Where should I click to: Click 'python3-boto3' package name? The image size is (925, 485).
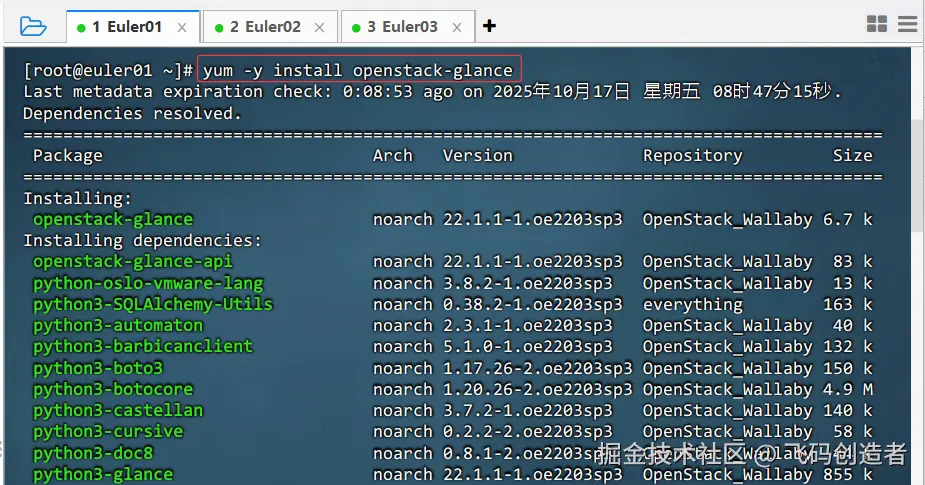98,368
